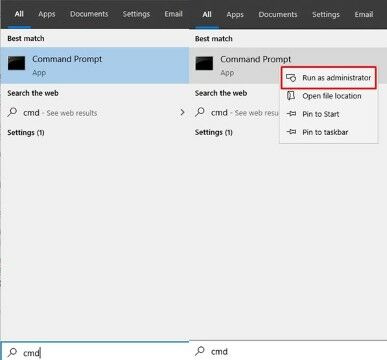Click Best match label in right panel
Image resolution: width=387 pixels, height=360 pixels.
(214, 39)
